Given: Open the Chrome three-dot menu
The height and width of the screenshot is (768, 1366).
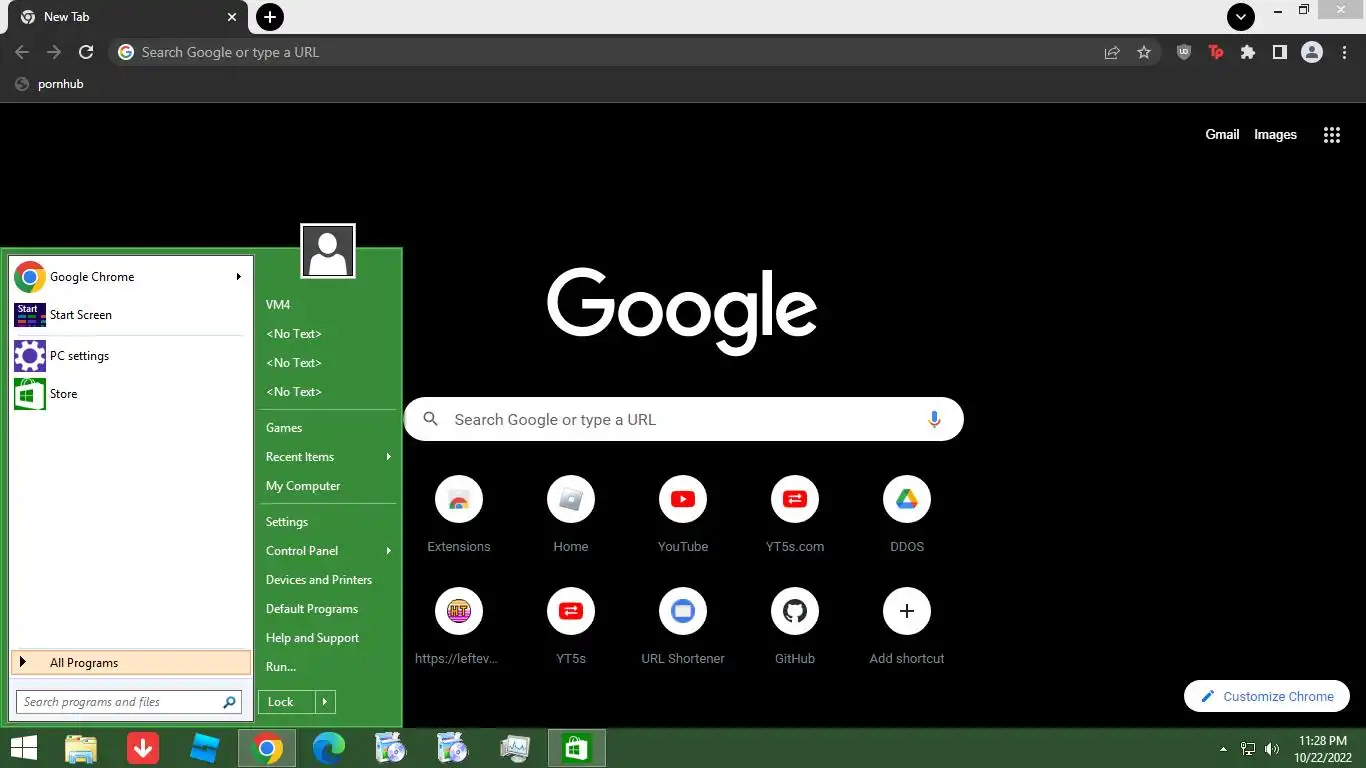Looking at the screenshot, I should (1345, 52).
